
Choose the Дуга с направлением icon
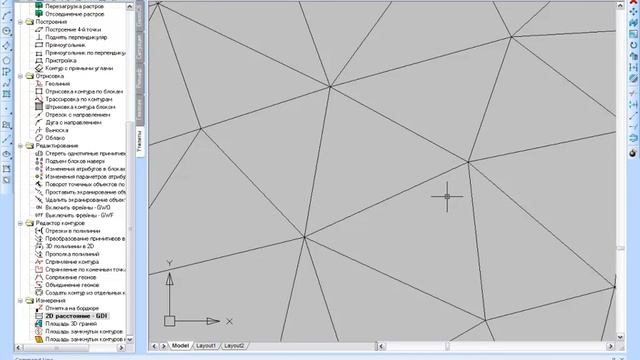pos(39,122)
